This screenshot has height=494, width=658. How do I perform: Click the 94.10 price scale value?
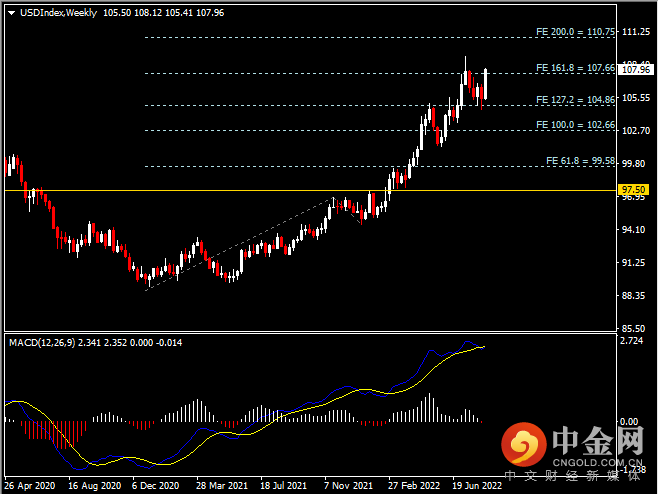click(634, 230)
